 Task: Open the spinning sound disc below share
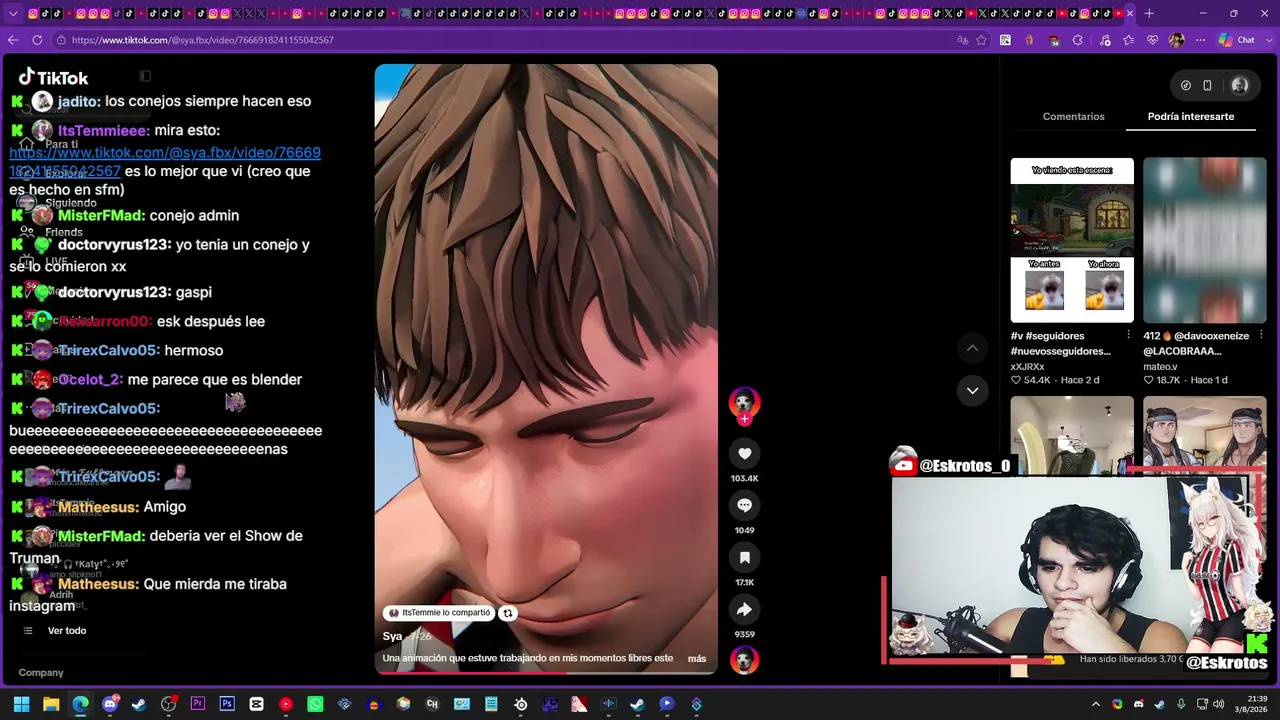(x=744, y=661)
